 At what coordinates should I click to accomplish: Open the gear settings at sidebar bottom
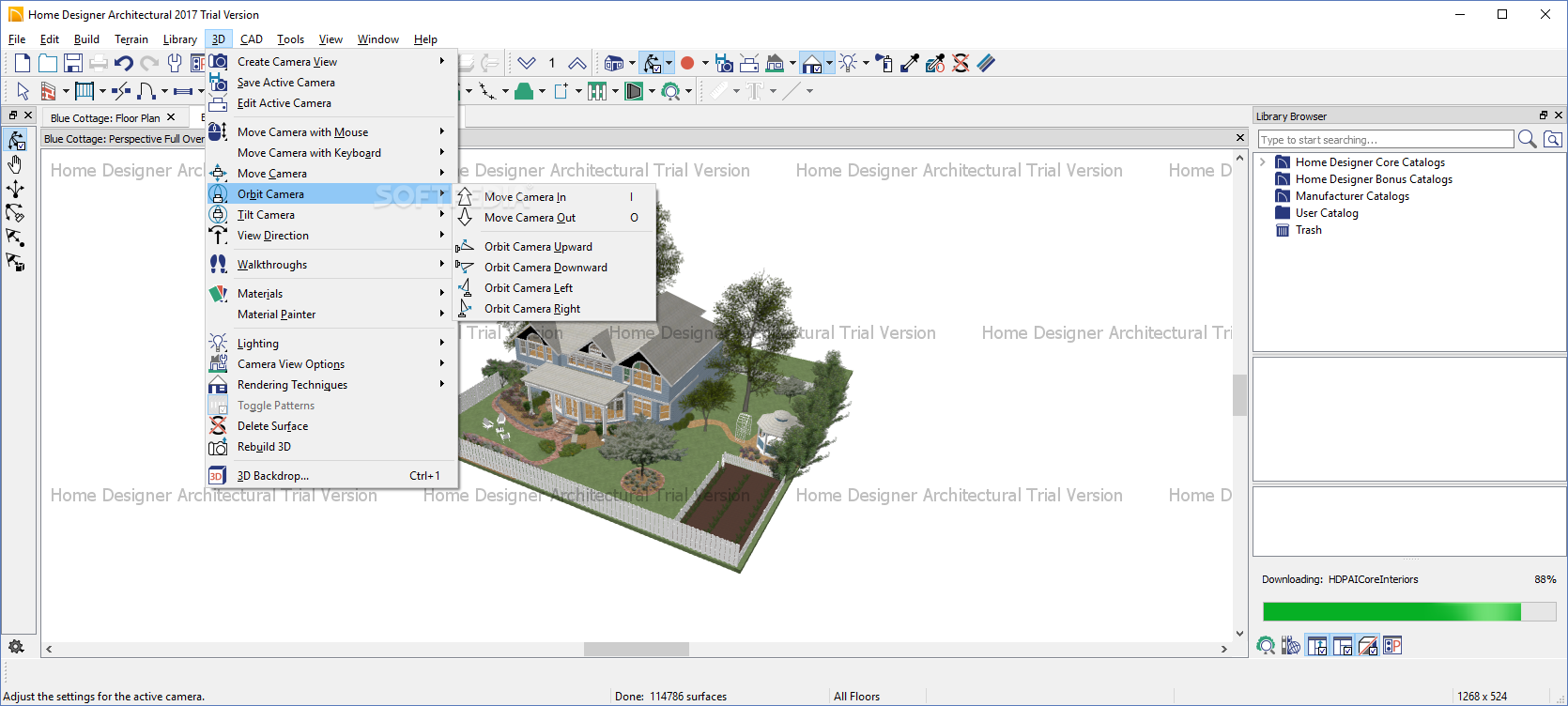[16, 646]
